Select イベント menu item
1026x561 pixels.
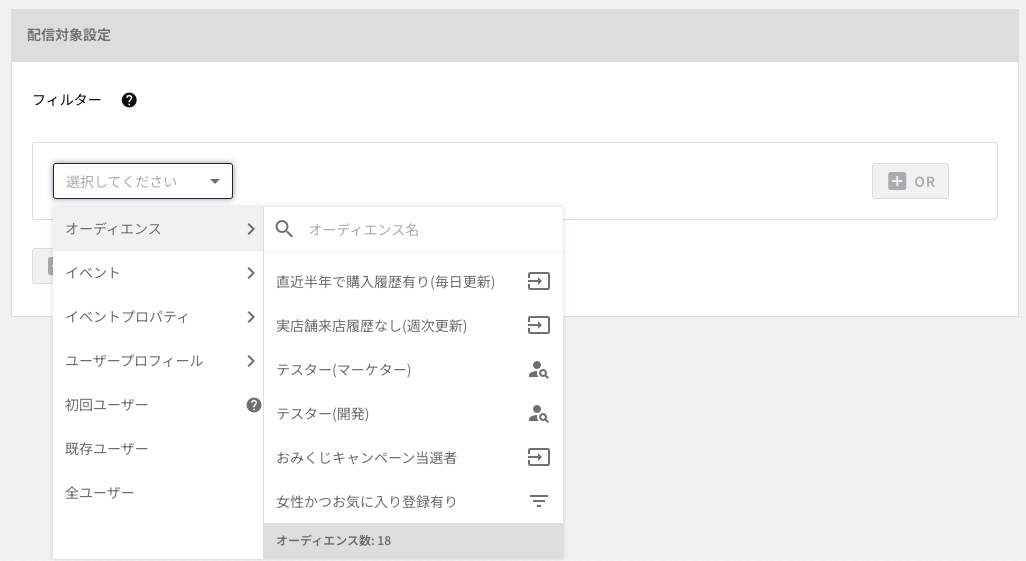pos(158,273)
